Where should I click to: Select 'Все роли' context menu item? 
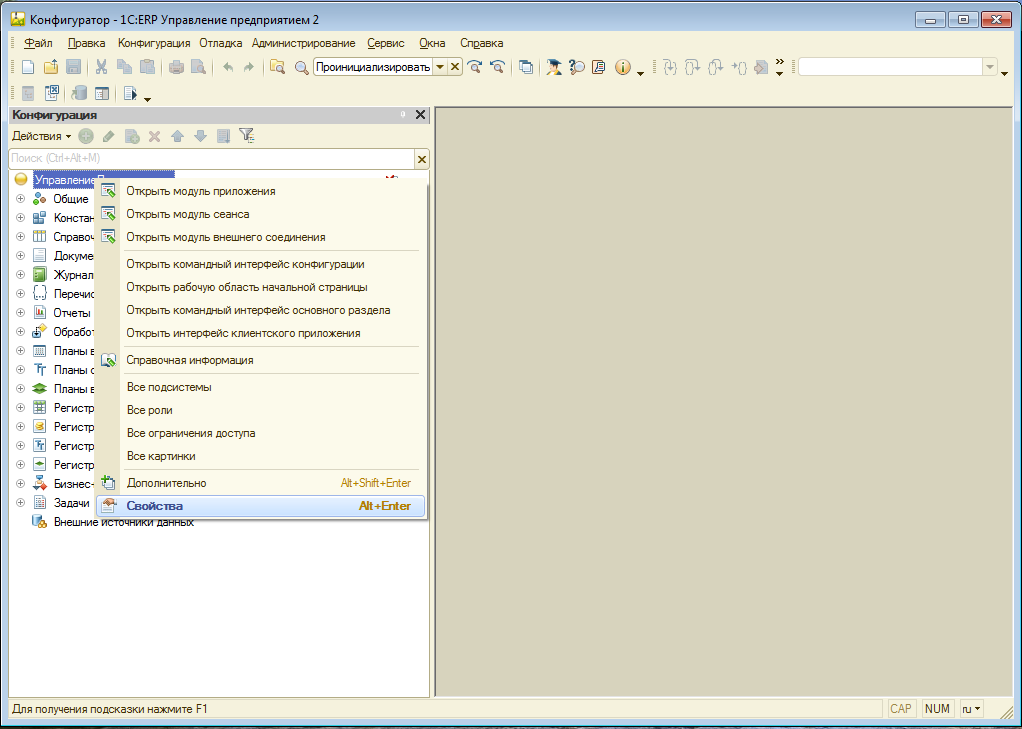[261, 410]
